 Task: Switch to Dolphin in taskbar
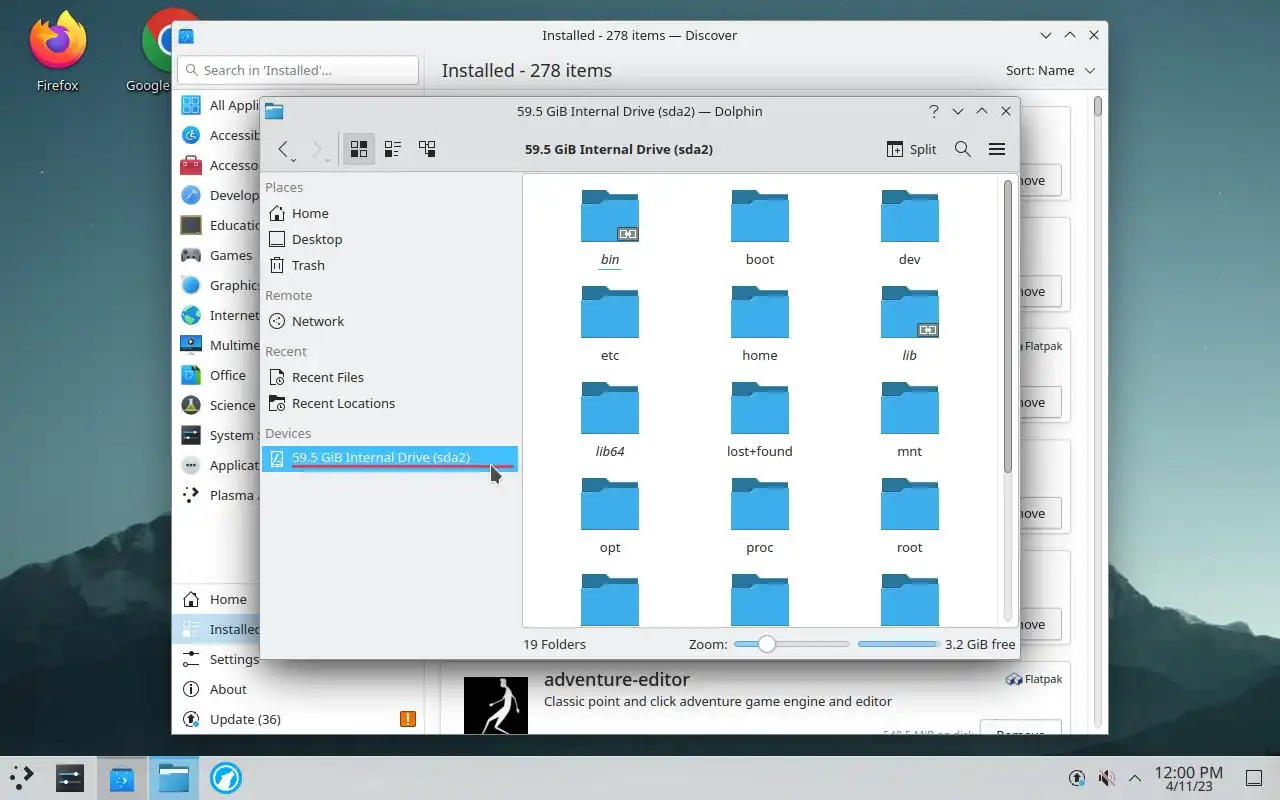pos(174,777)
